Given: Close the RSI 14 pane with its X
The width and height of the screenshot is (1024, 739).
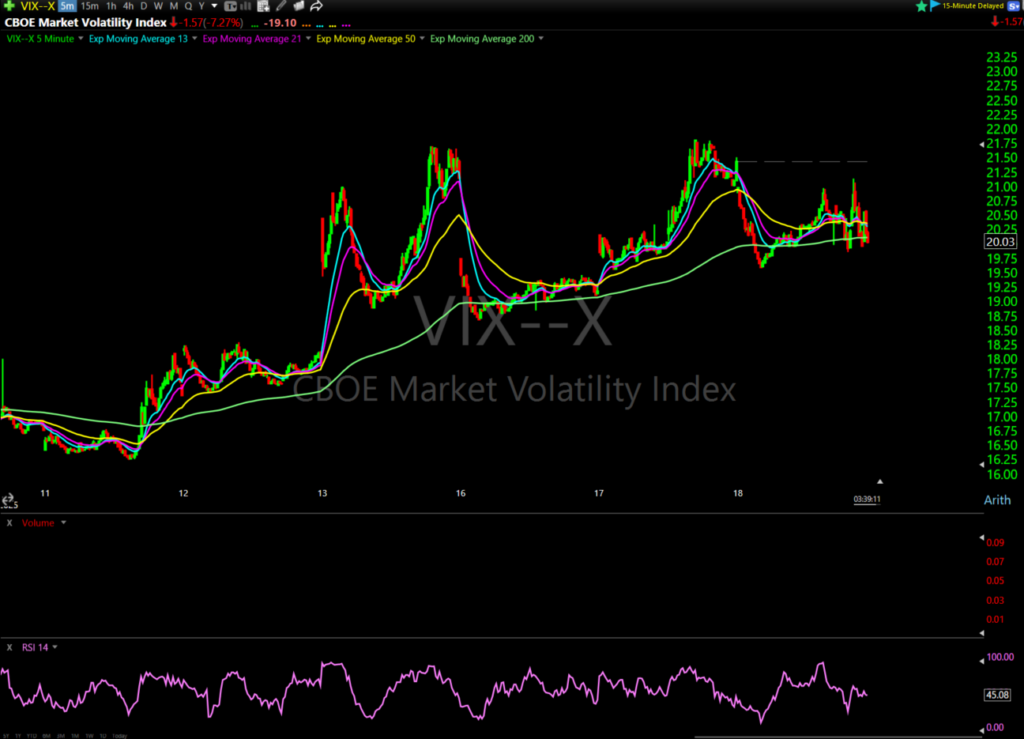Looking at the screenshot, I should [x=9, y=648].
